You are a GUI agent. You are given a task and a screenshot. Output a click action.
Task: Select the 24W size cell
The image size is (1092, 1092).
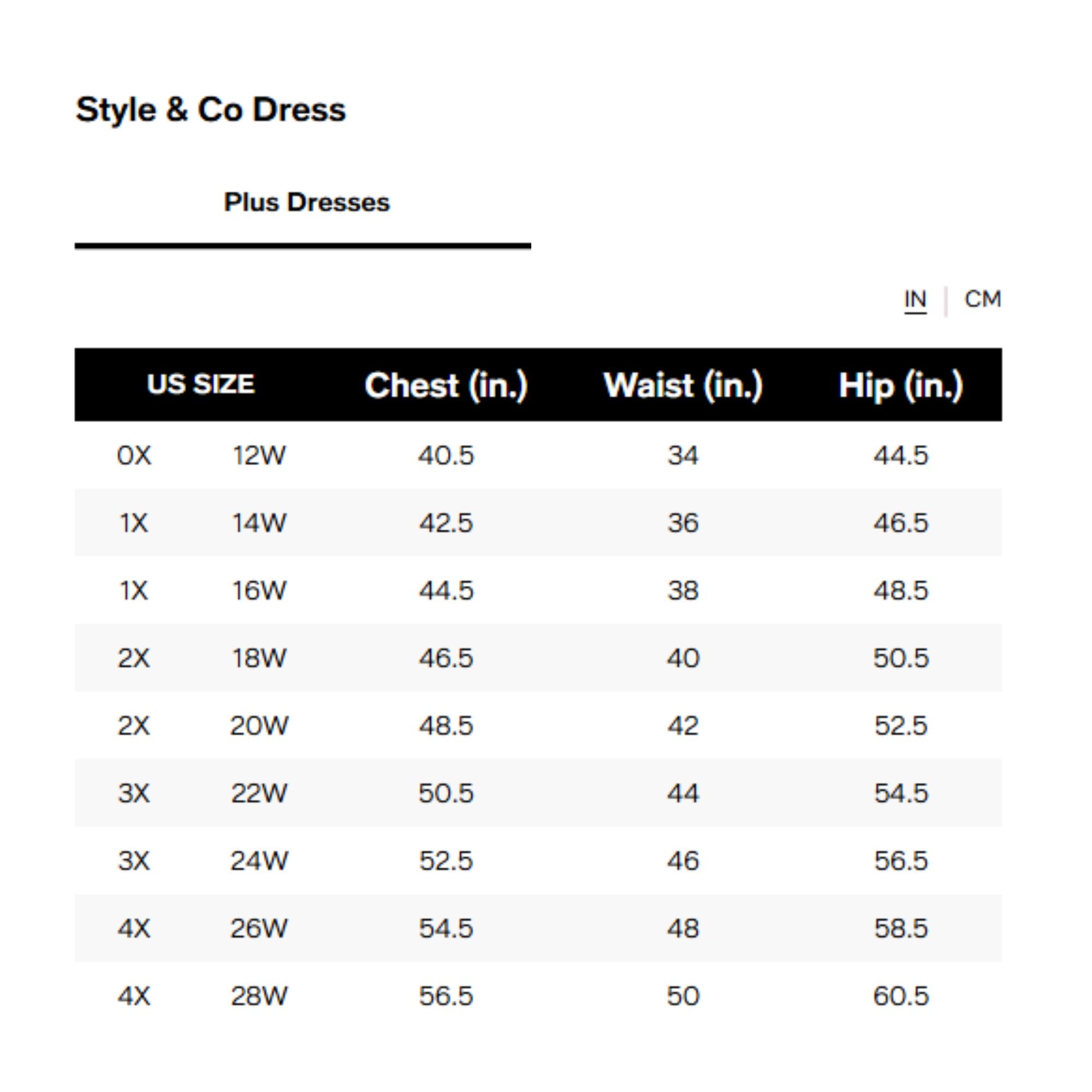259,861
